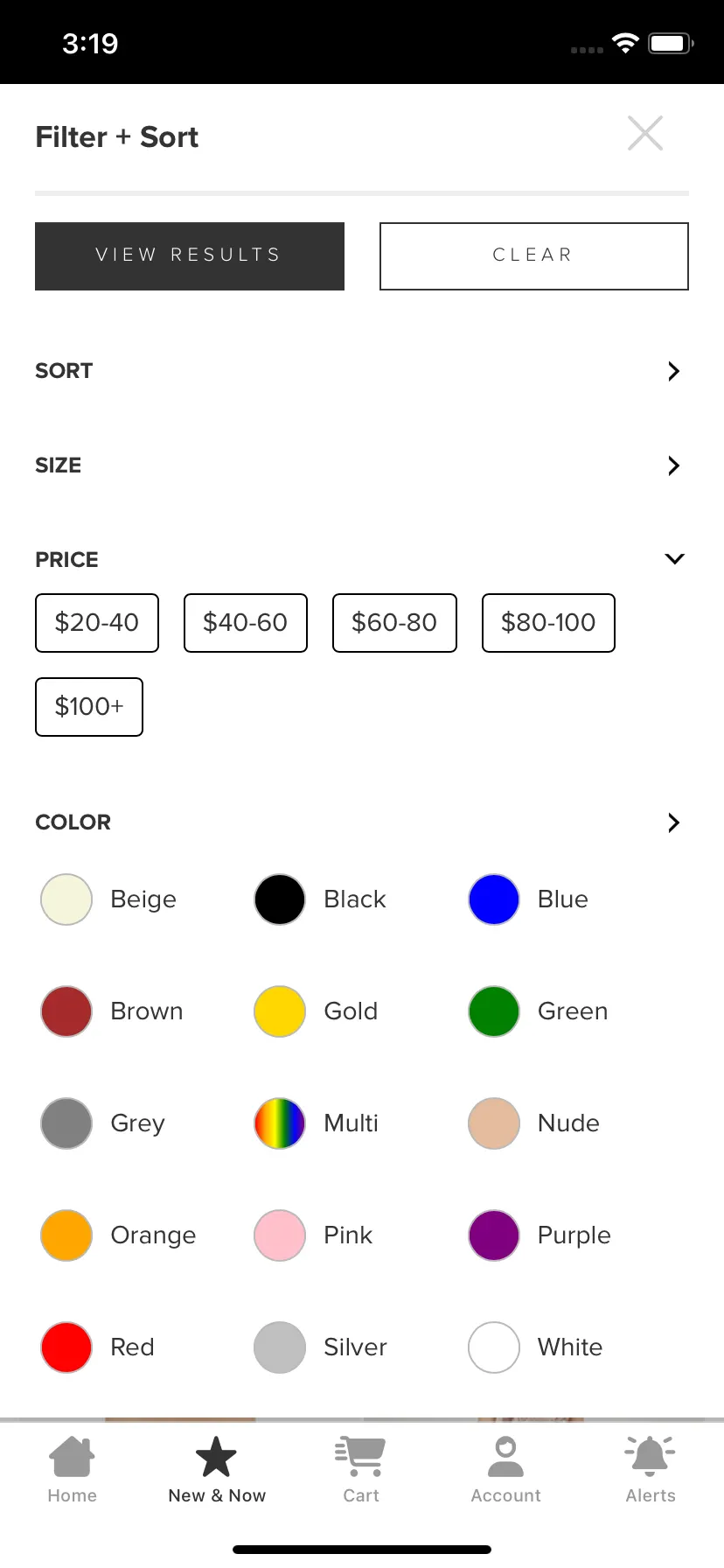This screenshot has height=1568, width=724.
Task: Open the Home tab icon
Action: 72,1456
